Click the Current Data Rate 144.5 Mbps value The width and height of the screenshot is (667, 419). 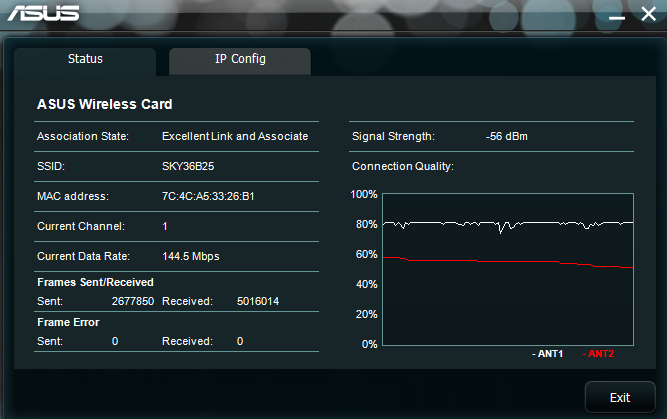point(191,256)
